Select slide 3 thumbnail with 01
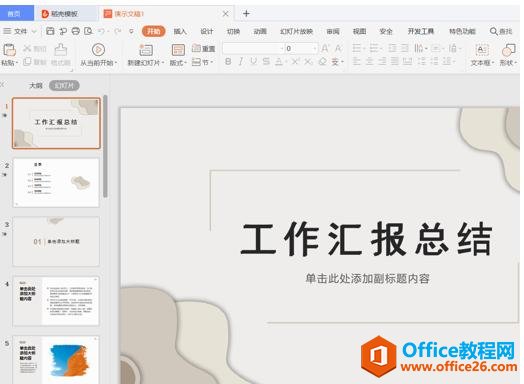Viewport: 524px width, 384px height. (56, 241)
